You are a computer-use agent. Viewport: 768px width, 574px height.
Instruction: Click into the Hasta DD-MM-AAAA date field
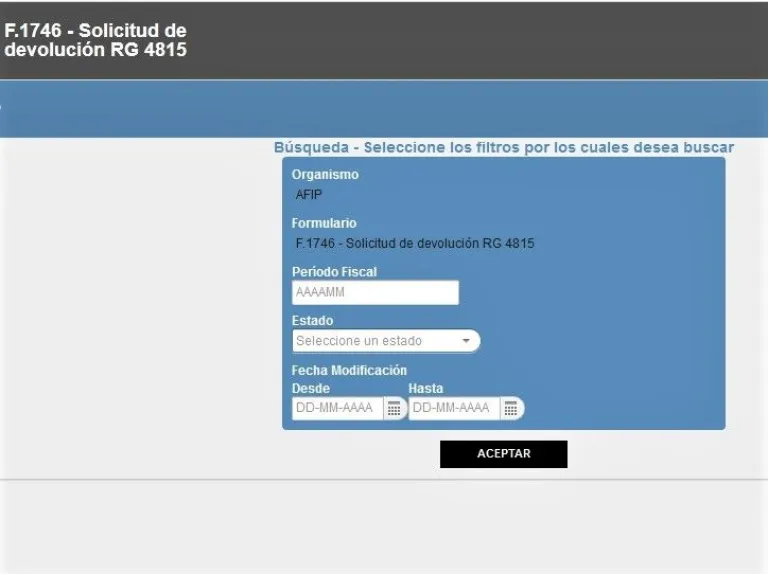(453, 409)
